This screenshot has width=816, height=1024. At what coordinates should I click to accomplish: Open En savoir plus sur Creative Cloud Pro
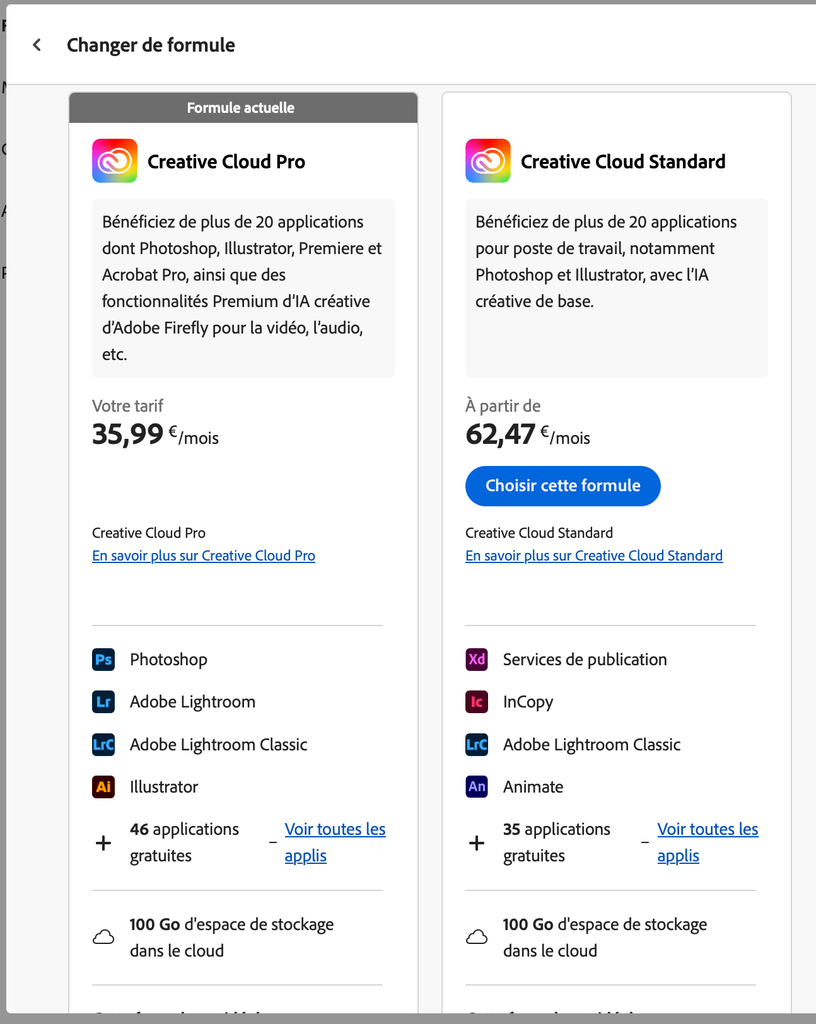click(204, 556)
